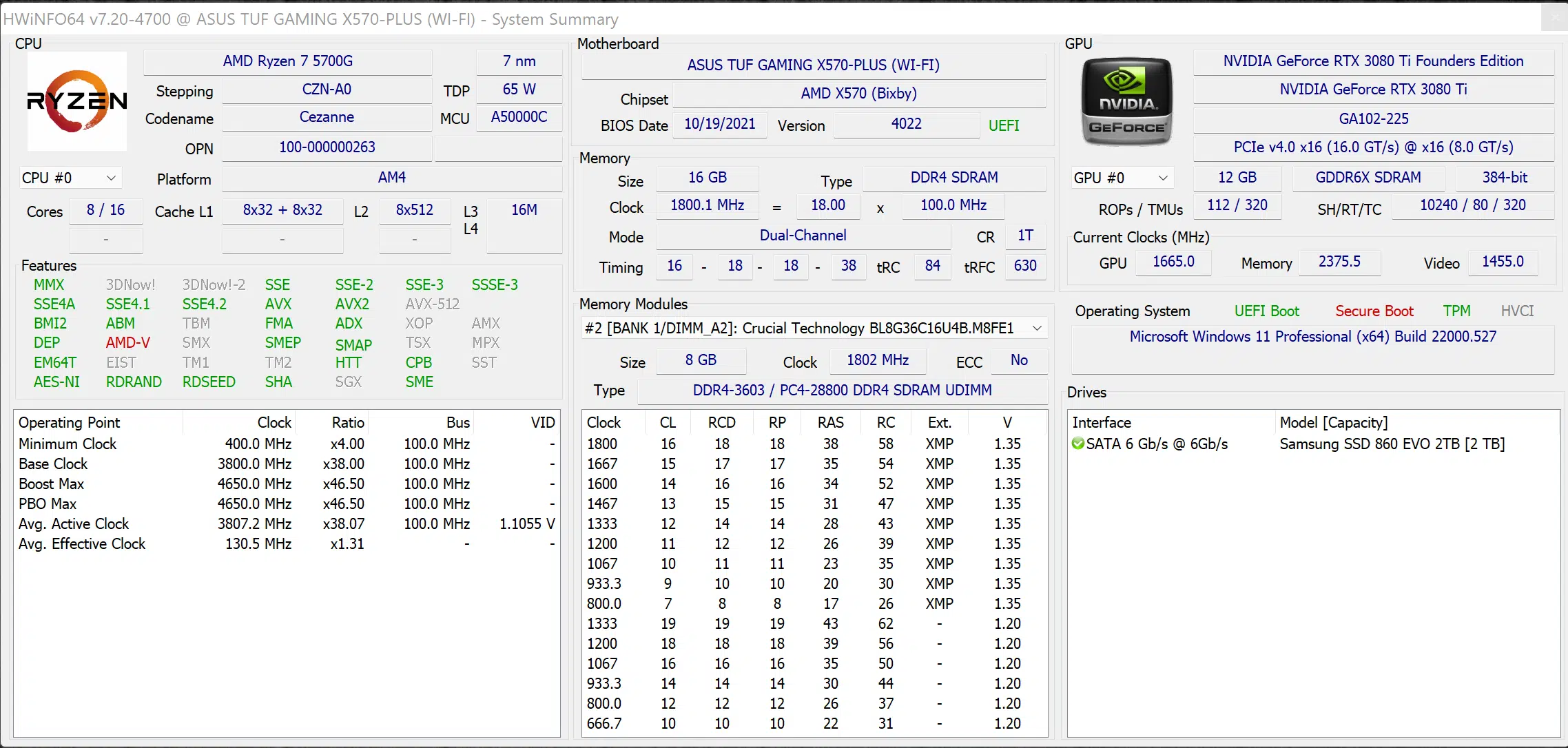Click the Secure Boot status label
The width and height of the screenshot is (1568, 748).
click(x=1374, y=311)
